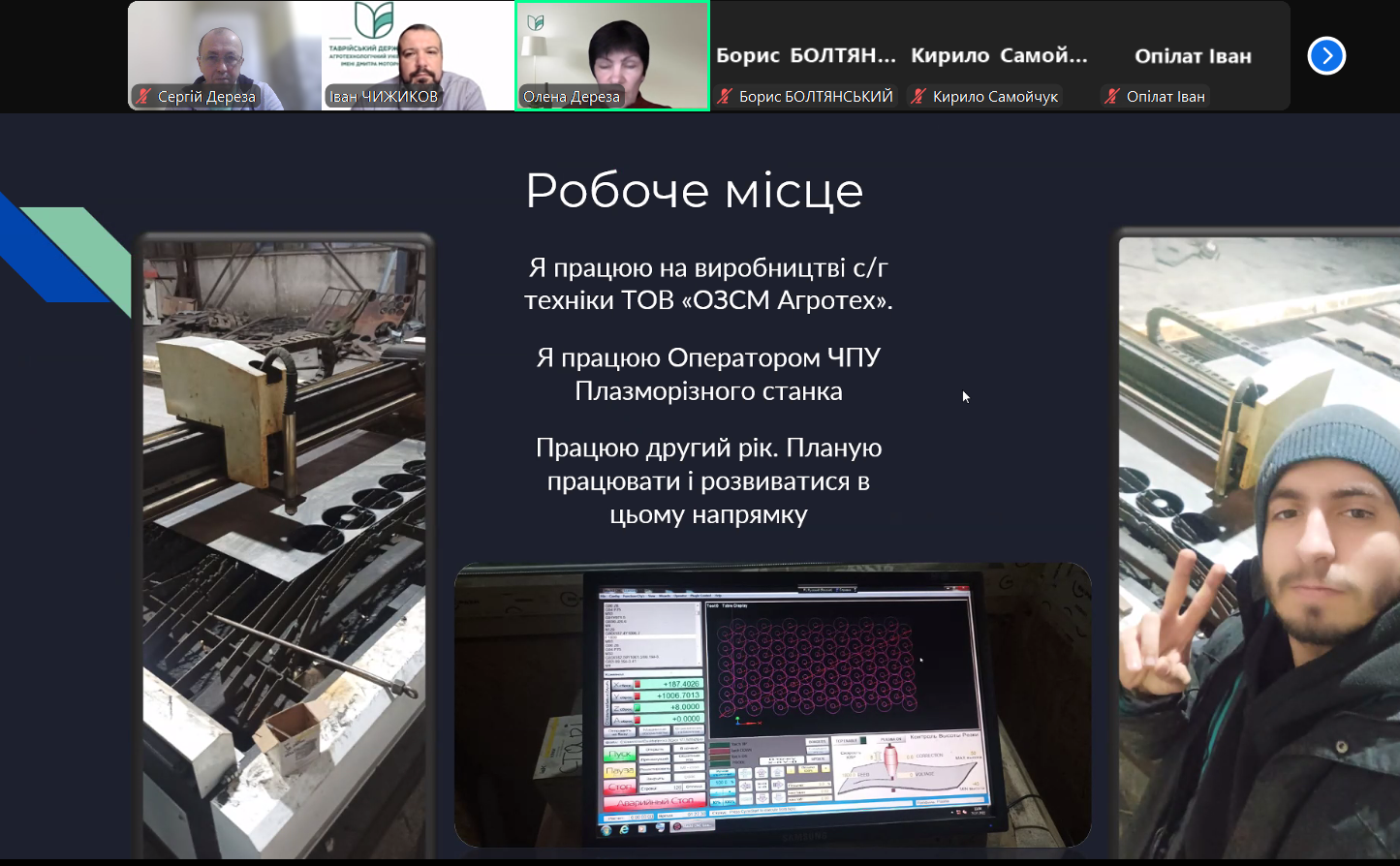Click the Windows Start orb on the pictured monitor
The image size is (1400, 866).
click(x=607, y=829)
